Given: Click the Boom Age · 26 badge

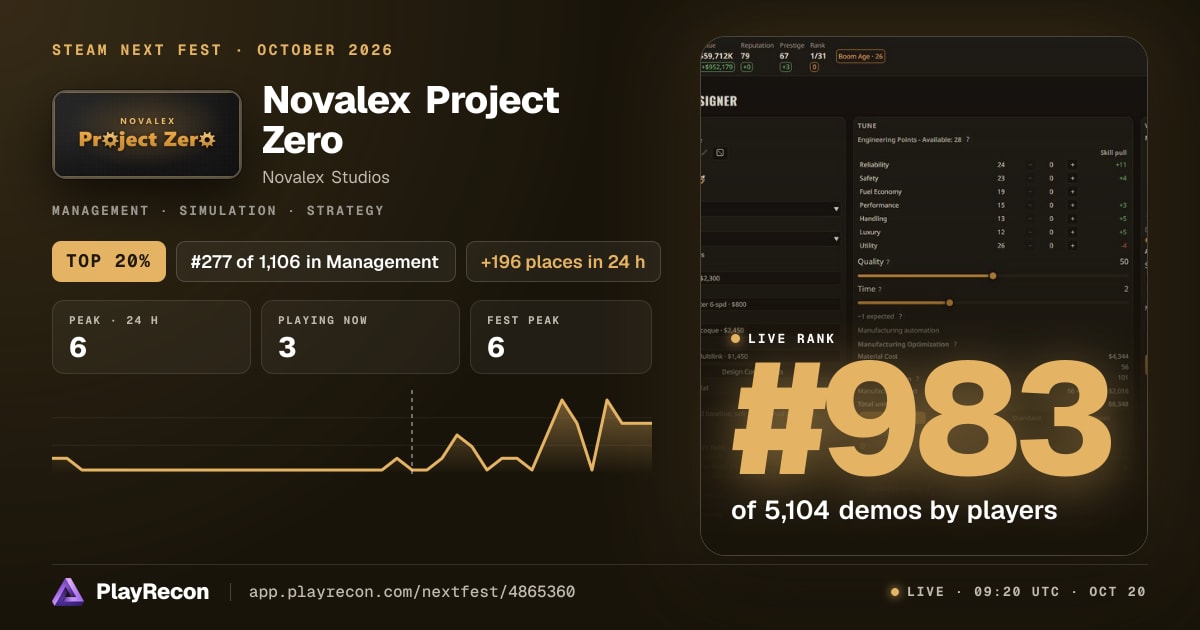Looking at the screenshot, I should coord(860,56).
